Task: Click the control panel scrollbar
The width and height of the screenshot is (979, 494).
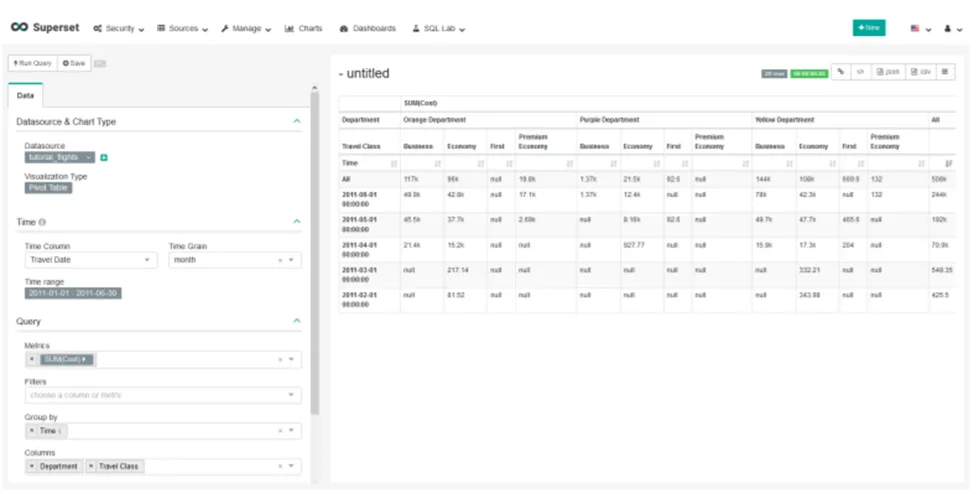Action: point(315,253)
